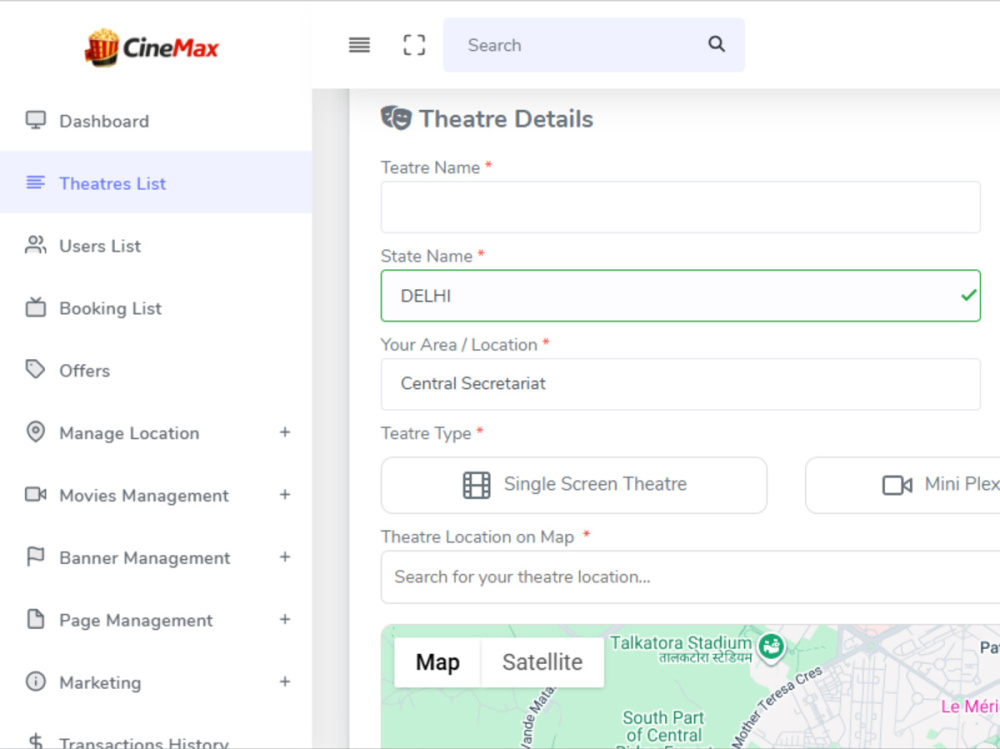Screen dimensions: 1000x749
Task: Click the Manage Location pin icon
Action: pyautogui.click(x=36, y=432)
